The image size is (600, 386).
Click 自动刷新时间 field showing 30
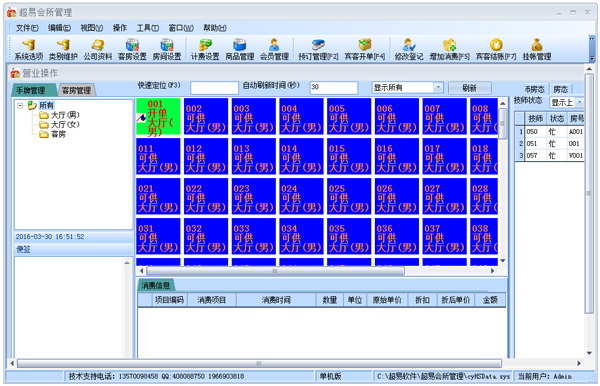(x=334, y=88)
